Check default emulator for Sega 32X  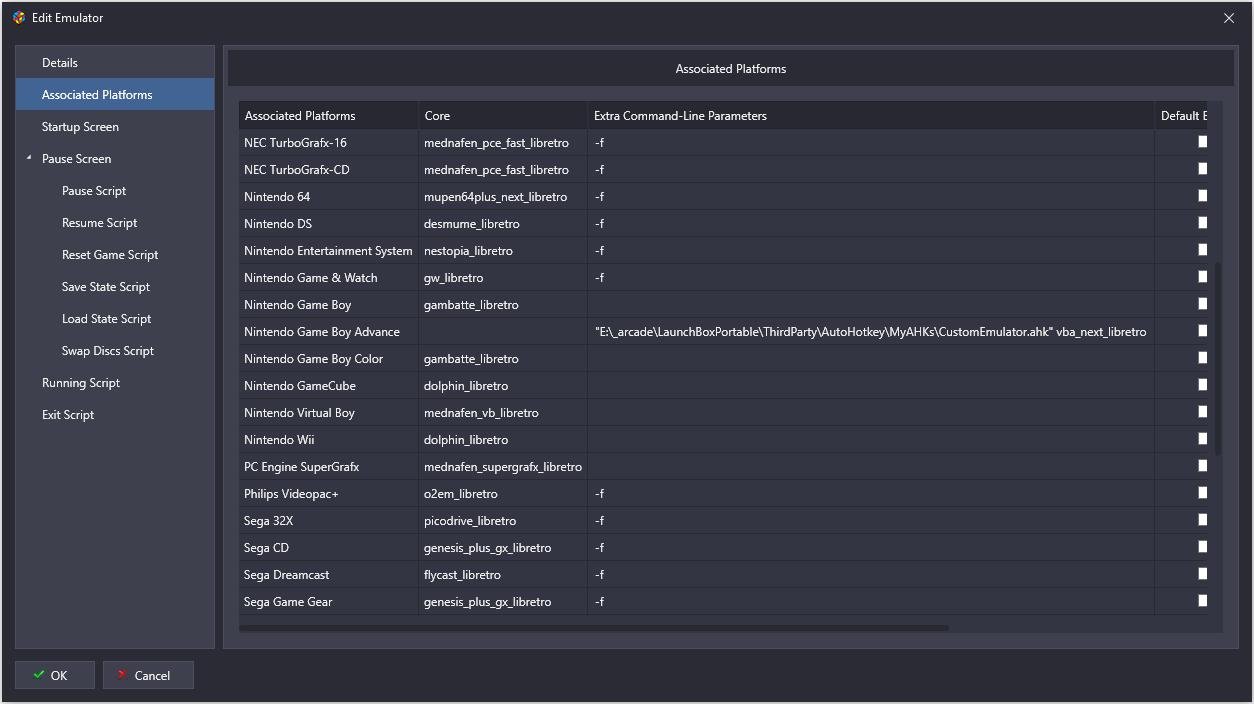1202,520
